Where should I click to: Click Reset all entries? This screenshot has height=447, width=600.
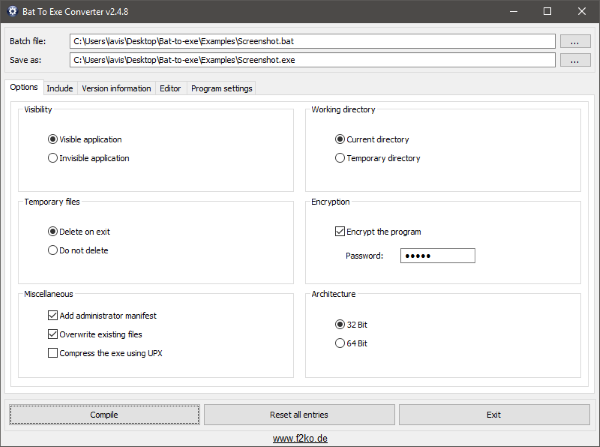click(299, 415)
